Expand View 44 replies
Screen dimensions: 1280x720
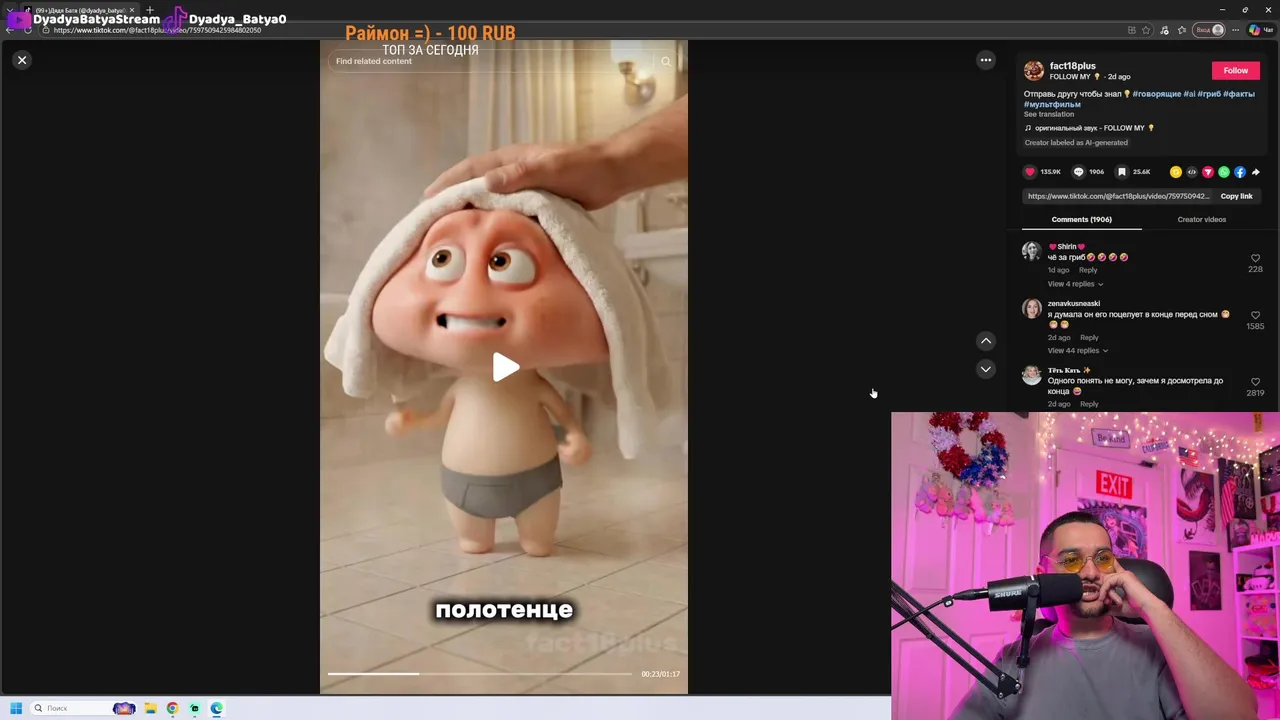[x=1077, y=351]
